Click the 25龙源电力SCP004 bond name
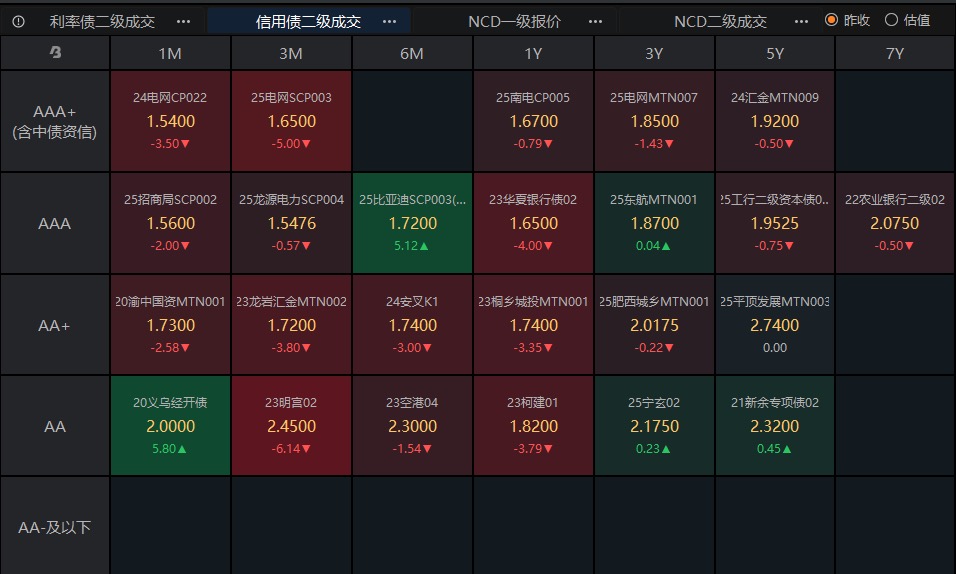This screenshot has width=956, height=574. pyautogui.click(x=291, y=199)
